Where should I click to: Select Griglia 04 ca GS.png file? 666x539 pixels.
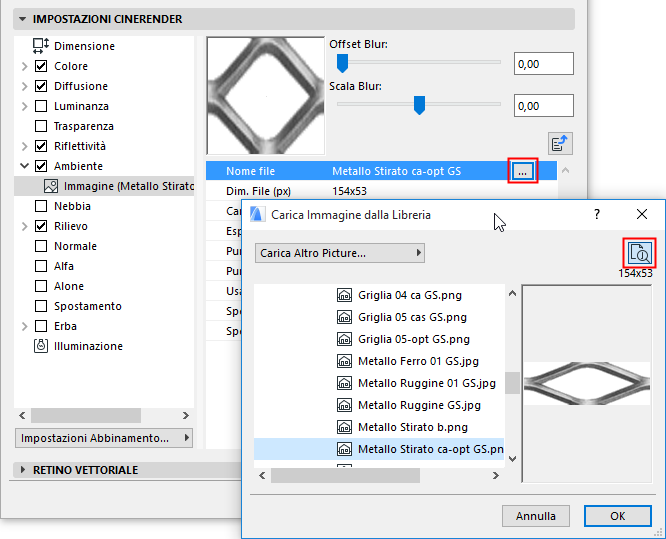[409, 295]
